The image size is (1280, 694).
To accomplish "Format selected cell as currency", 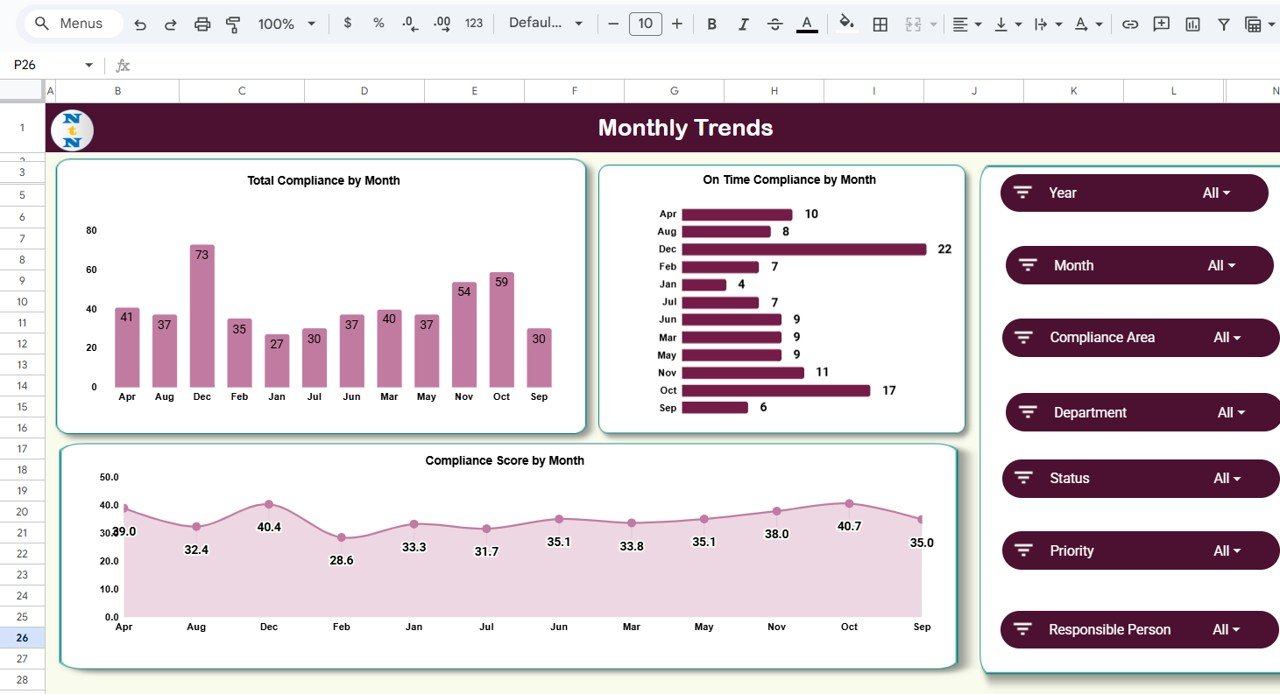I will pos(347,23).
